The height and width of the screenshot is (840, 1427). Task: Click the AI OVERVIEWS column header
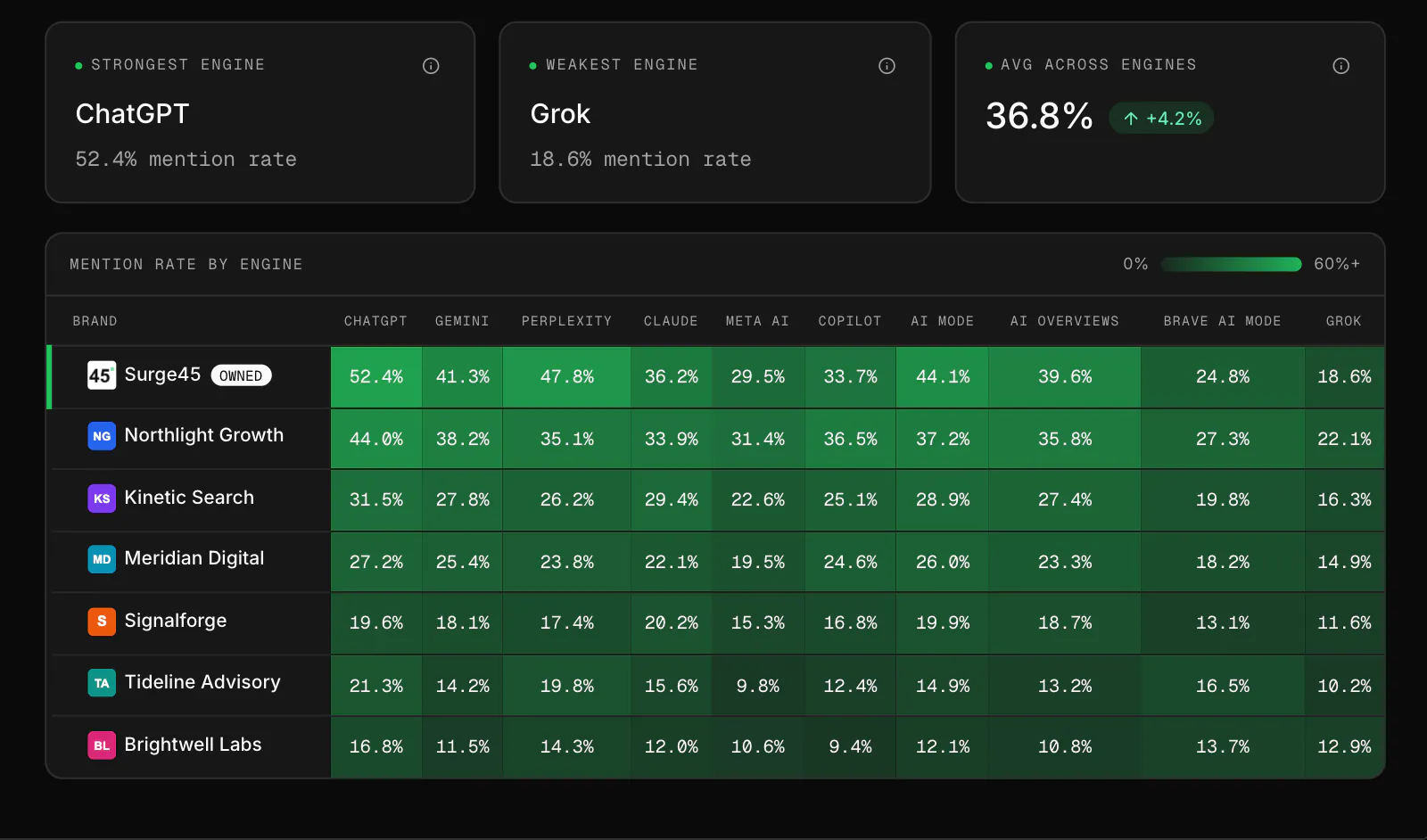pos(1064,321)
